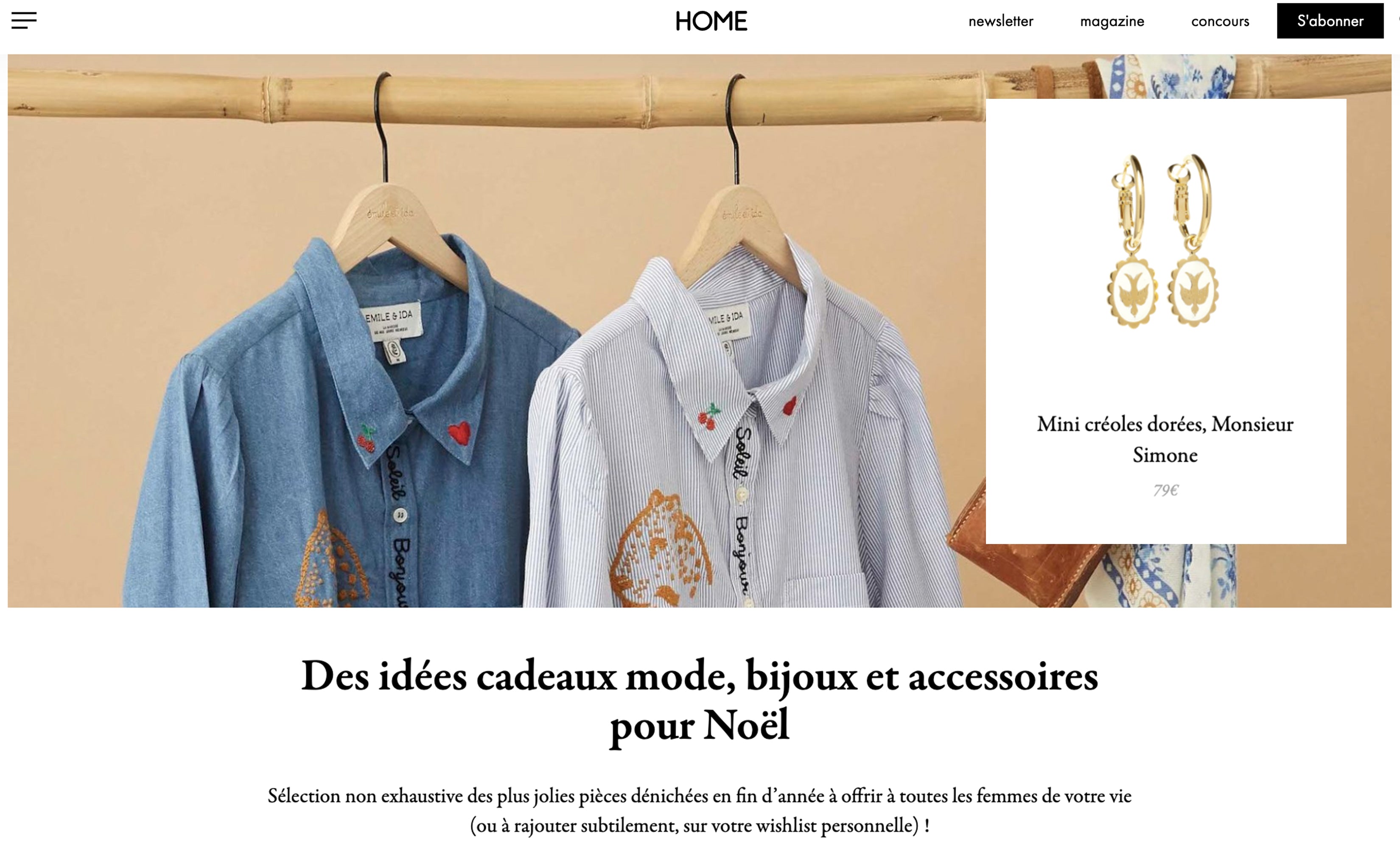Image resolution: width=1400 pixels, height=868 pixels.
Task: Click the red heart on the denim collar
Action: tap(459, 433)
